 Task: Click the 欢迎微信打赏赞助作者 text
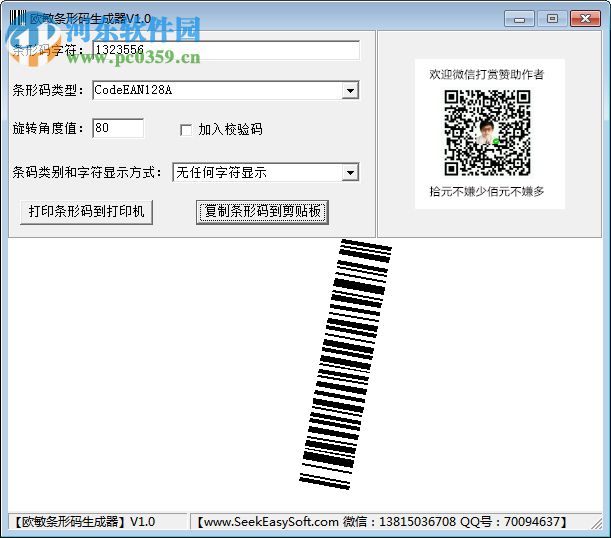487,74
